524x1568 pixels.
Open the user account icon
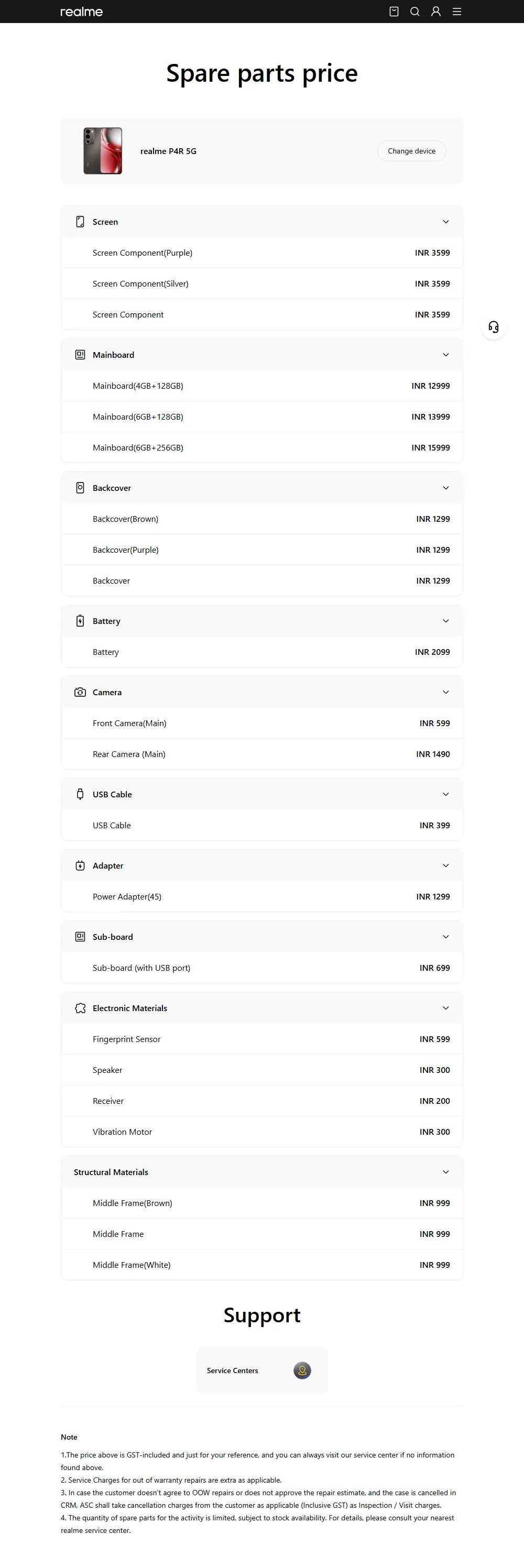tap(436, 12)
